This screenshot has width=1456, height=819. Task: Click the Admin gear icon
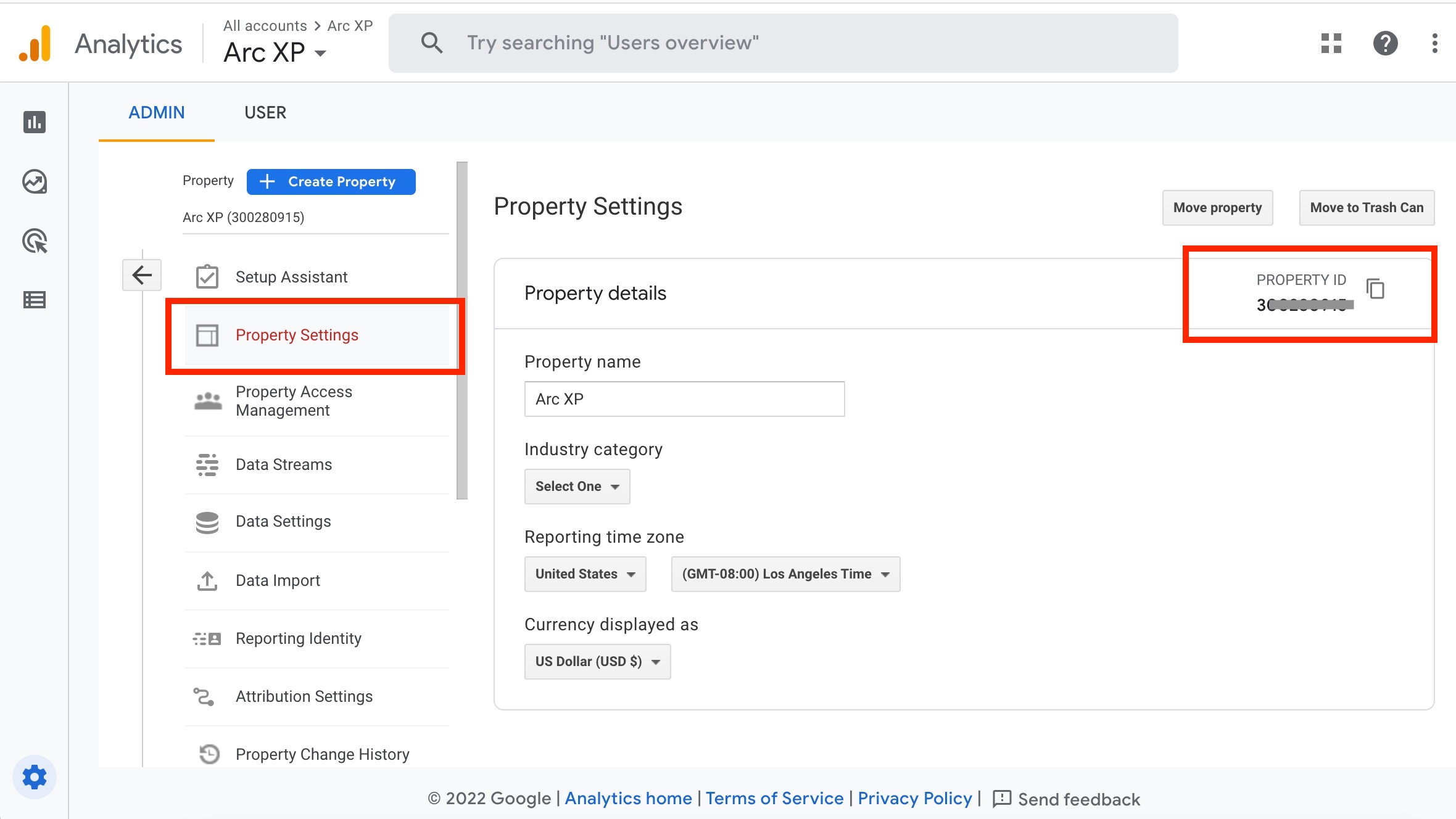coord(35,777)
